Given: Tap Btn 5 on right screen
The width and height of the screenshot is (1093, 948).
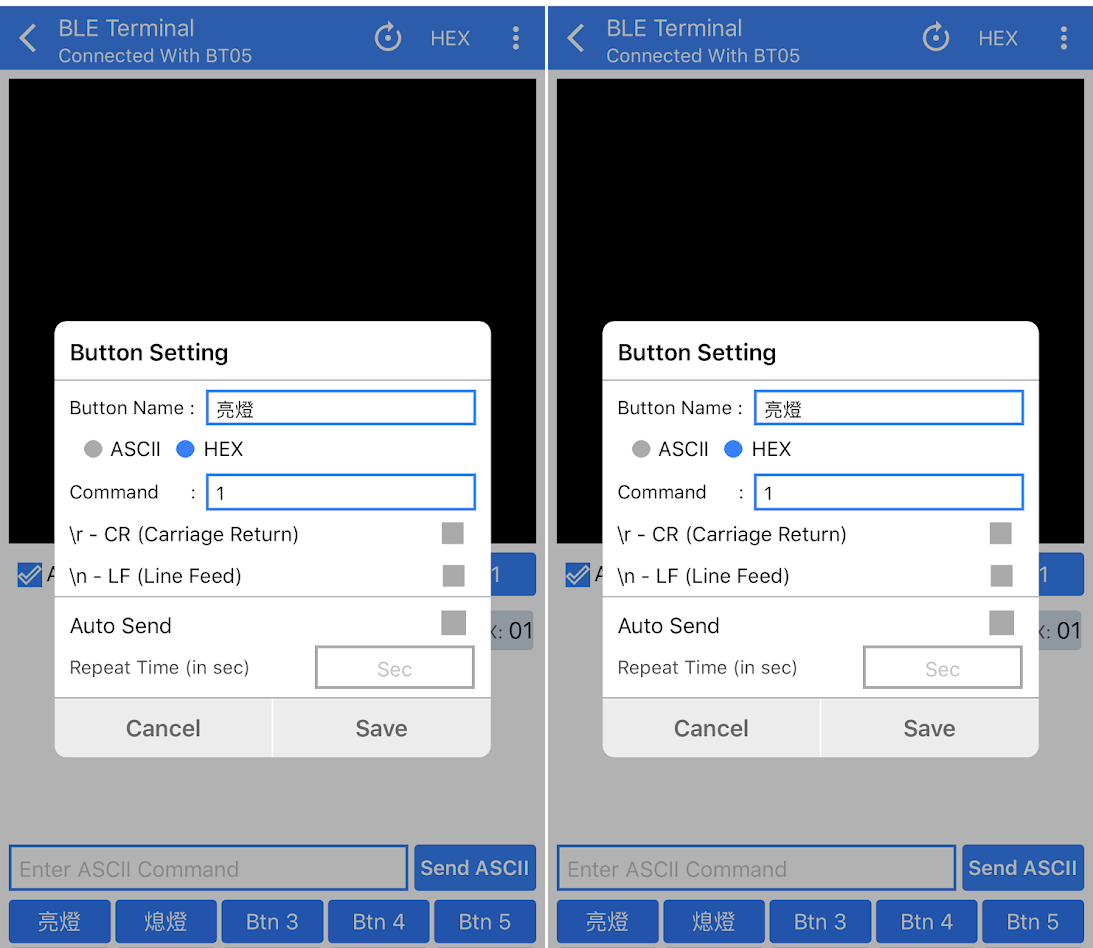Looking at the screenshot, I should click(x=1033, y=922).
